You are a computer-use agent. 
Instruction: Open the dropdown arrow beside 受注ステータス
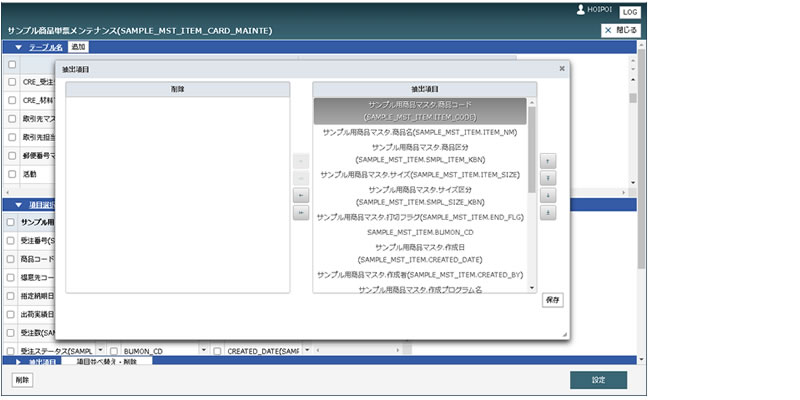coord(100,351)
